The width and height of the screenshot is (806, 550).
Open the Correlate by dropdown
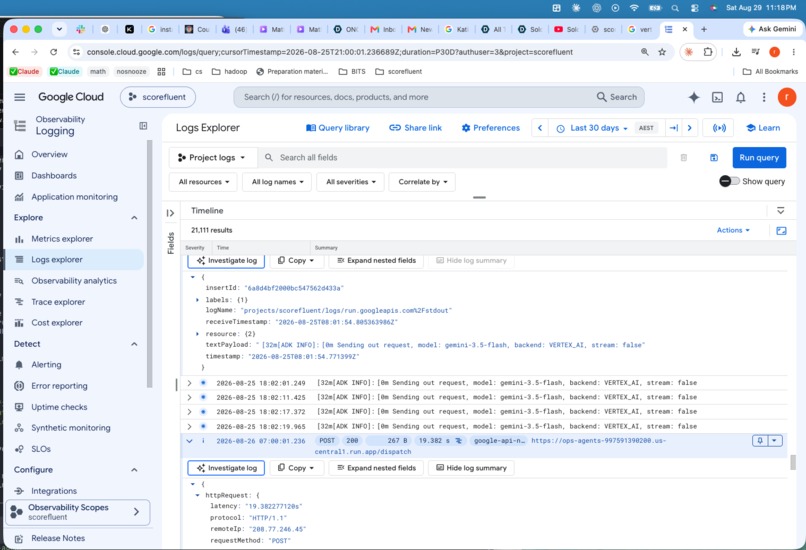(x=423, y=182)
